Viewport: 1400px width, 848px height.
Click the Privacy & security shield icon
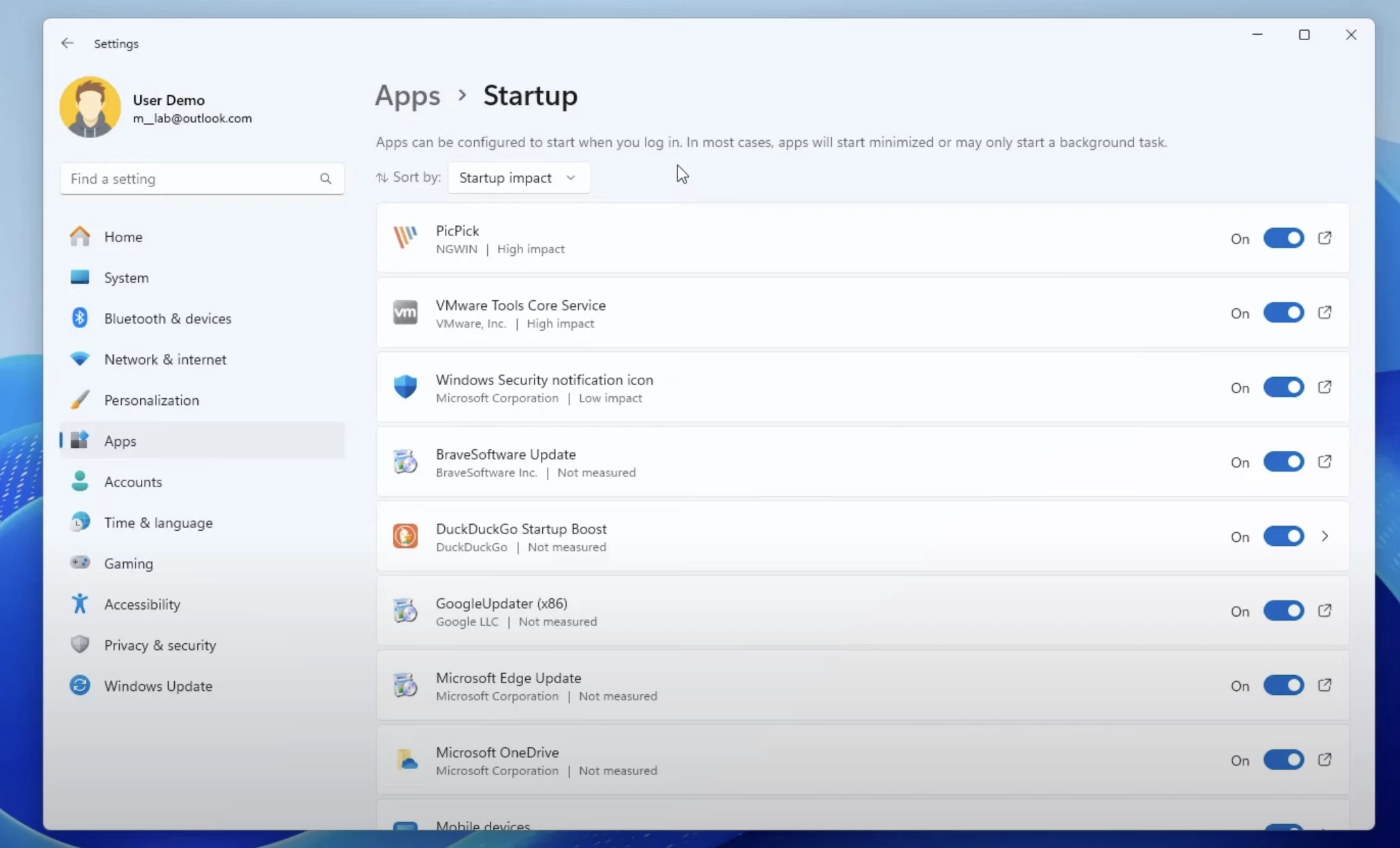[x=80, y=645]
